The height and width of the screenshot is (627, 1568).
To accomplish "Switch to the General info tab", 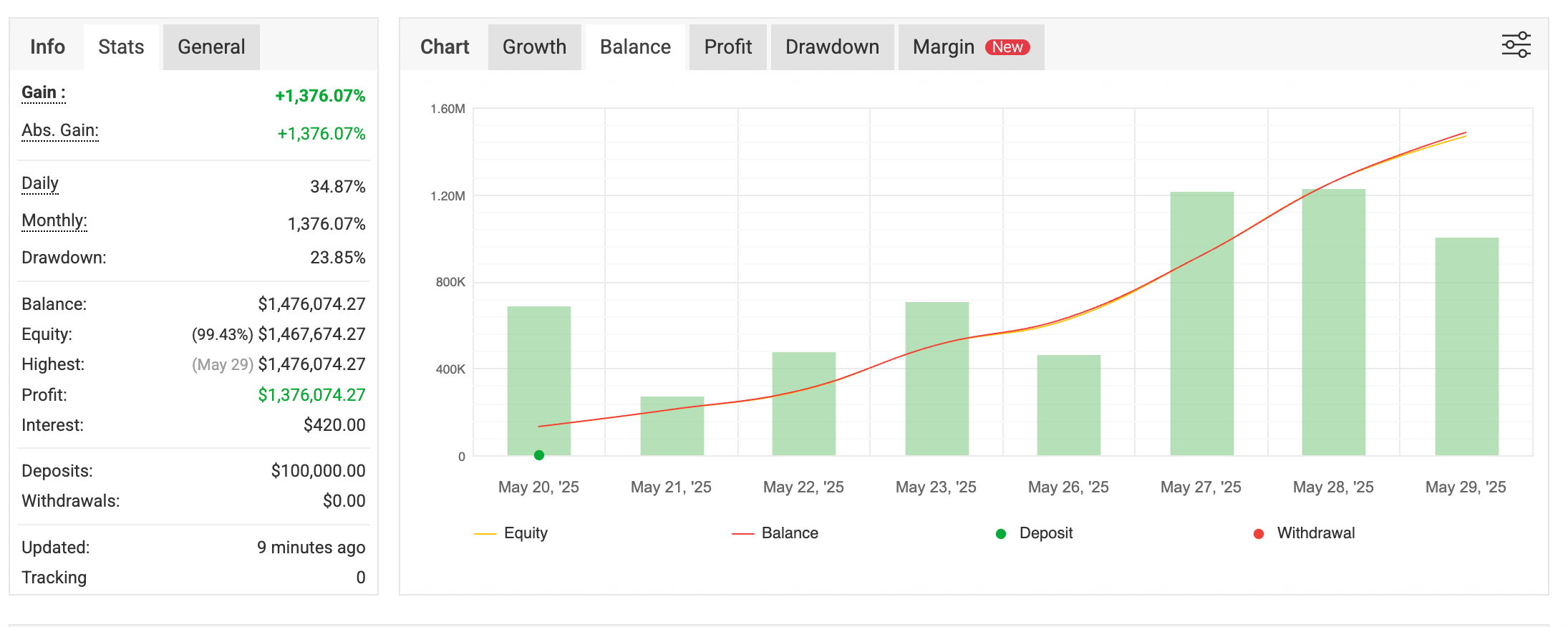I will 211,47.
